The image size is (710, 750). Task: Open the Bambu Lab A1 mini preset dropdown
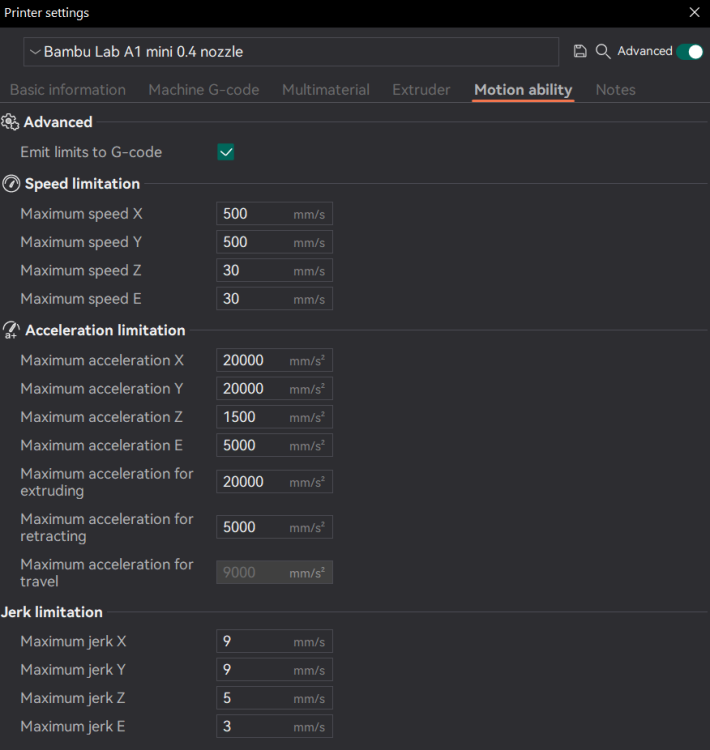[x=290, y=52]
